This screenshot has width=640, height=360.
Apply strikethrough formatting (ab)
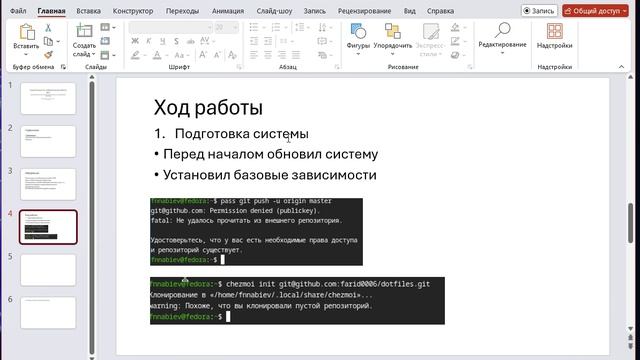coord(190,41)
